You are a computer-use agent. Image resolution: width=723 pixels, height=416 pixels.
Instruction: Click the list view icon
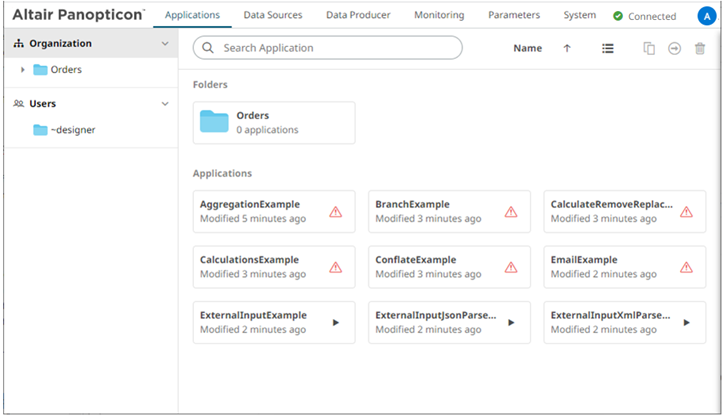point(608,48)
